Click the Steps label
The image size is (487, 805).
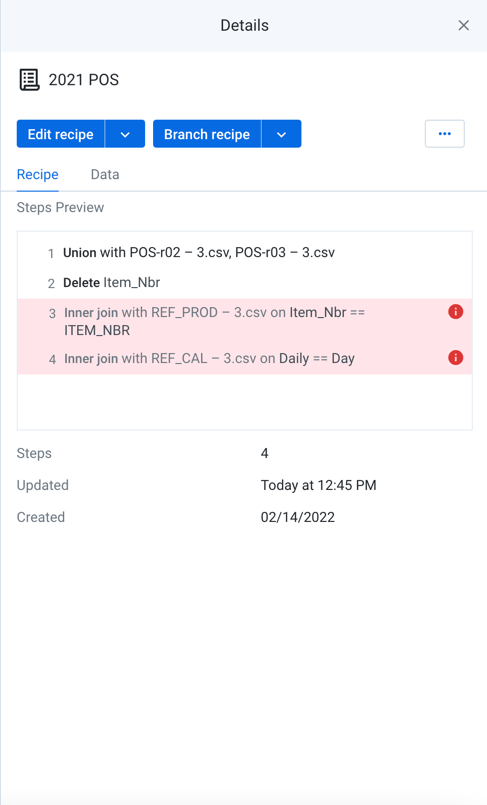pyautogui.click(x=34, y=453)
